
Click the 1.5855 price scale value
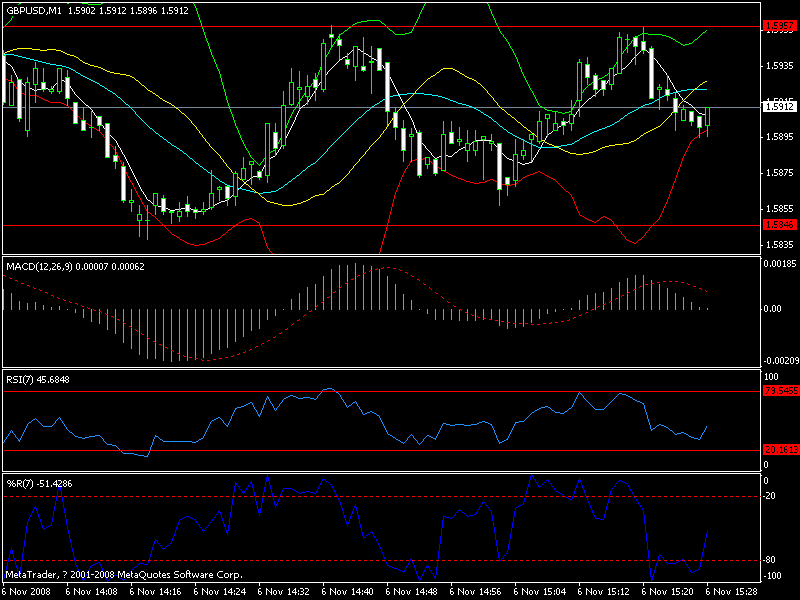[x=780, y=209]
